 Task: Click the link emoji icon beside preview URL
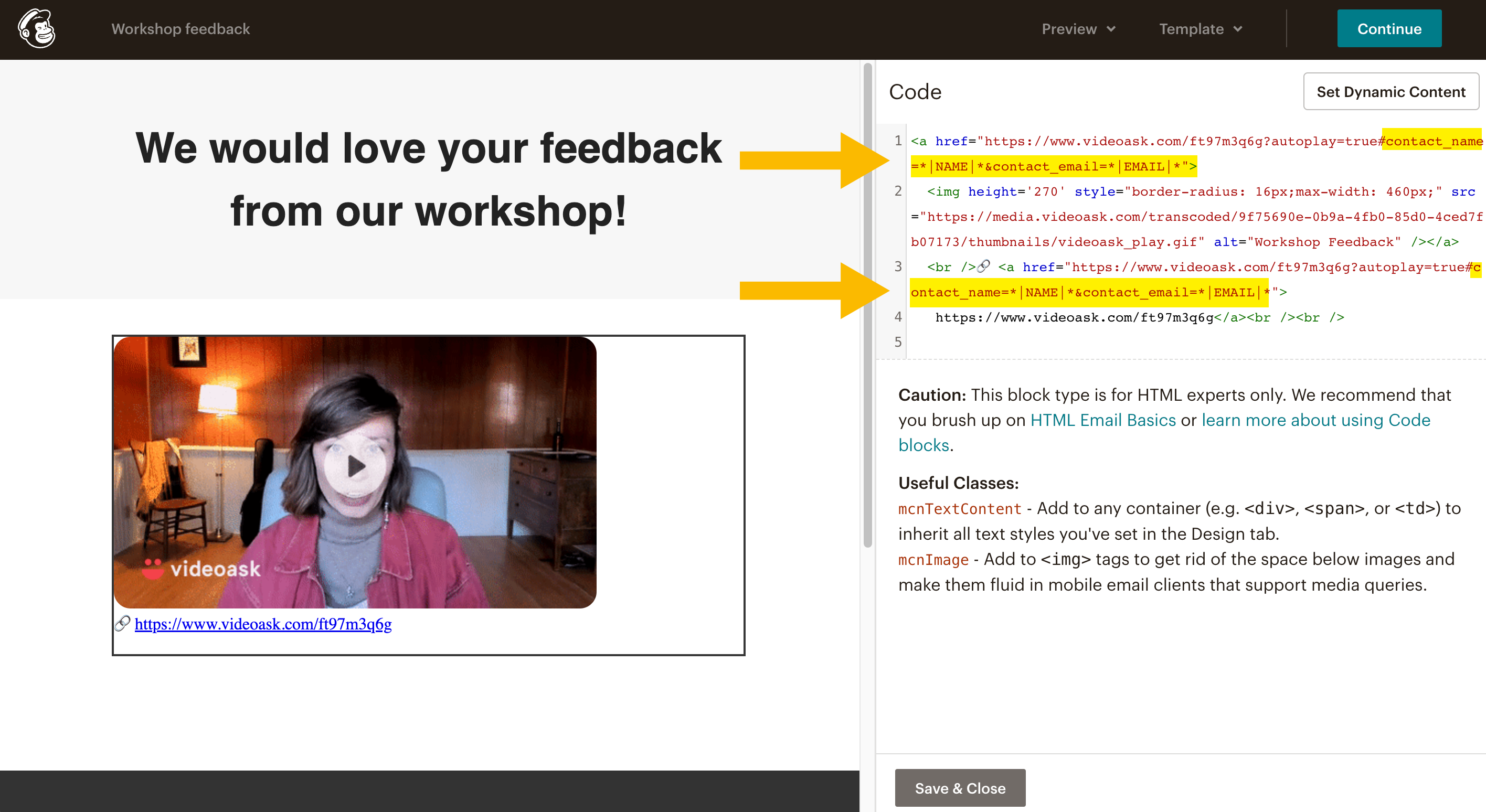pyautogui.click(x=122, y=623)
